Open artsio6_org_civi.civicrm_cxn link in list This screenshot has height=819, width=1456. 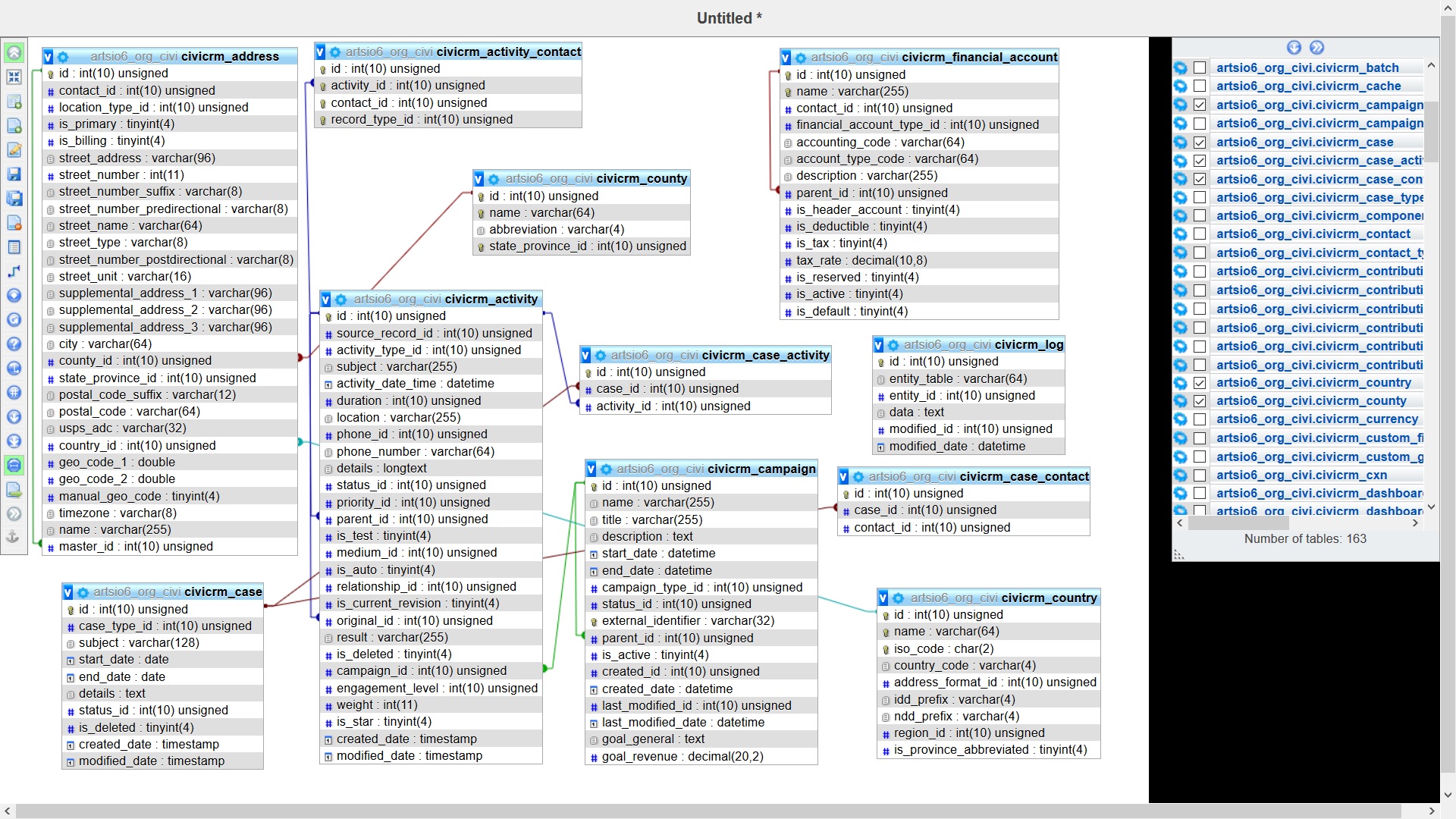pos(1301,475)
